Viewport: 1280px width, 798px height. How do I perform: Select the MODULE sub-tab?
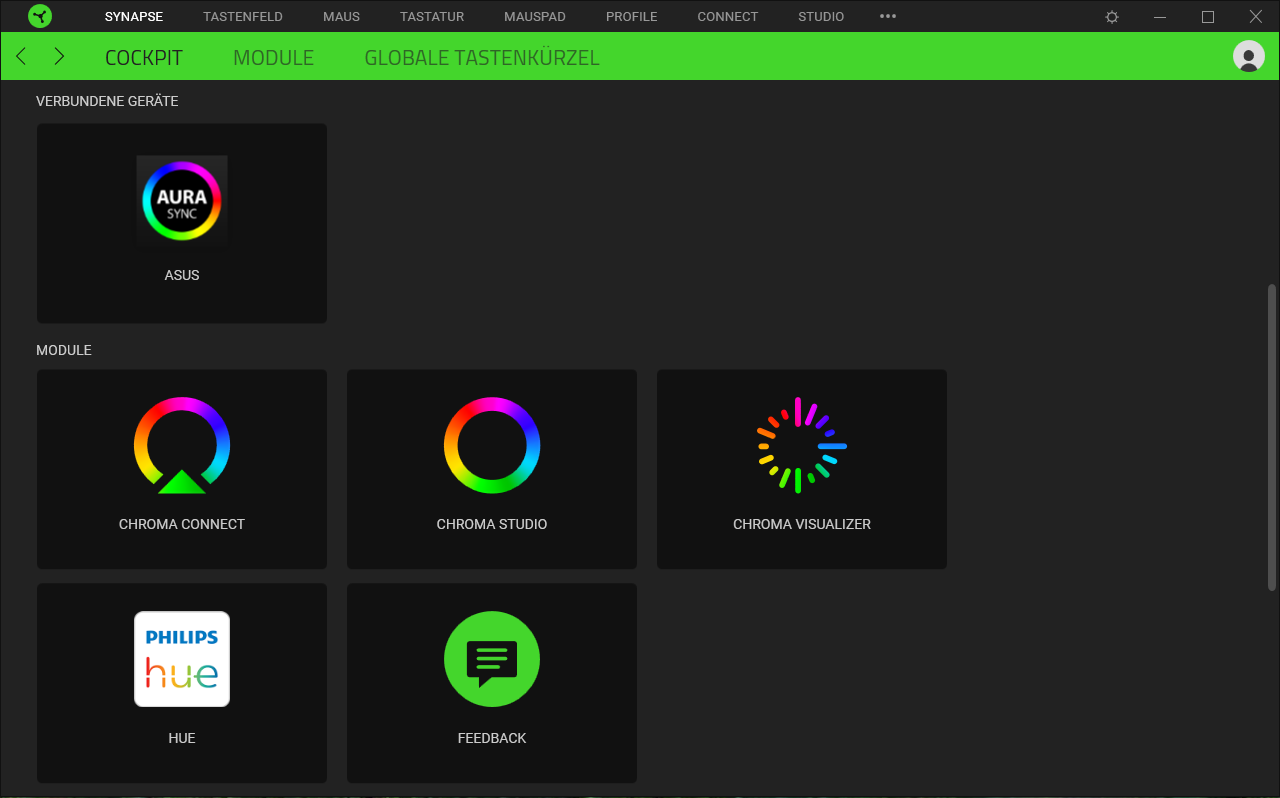274,58
